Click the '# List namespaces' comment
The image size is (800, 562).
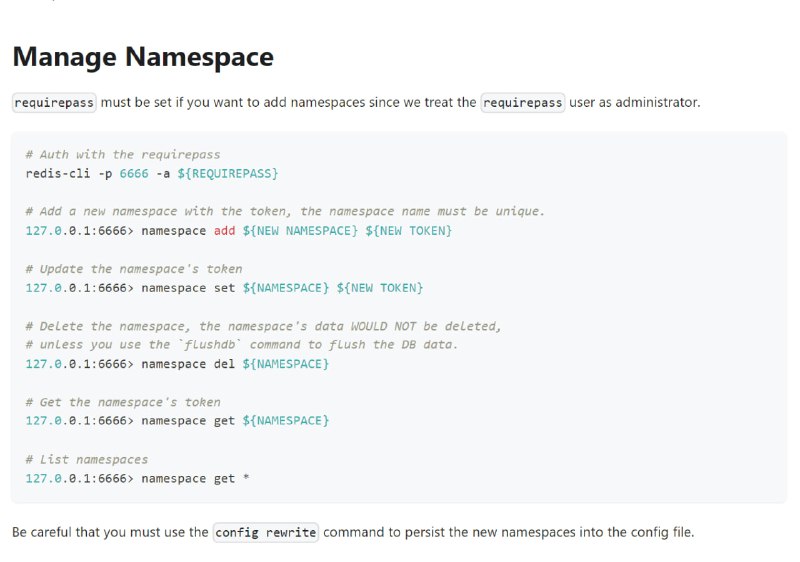(87, 459)
